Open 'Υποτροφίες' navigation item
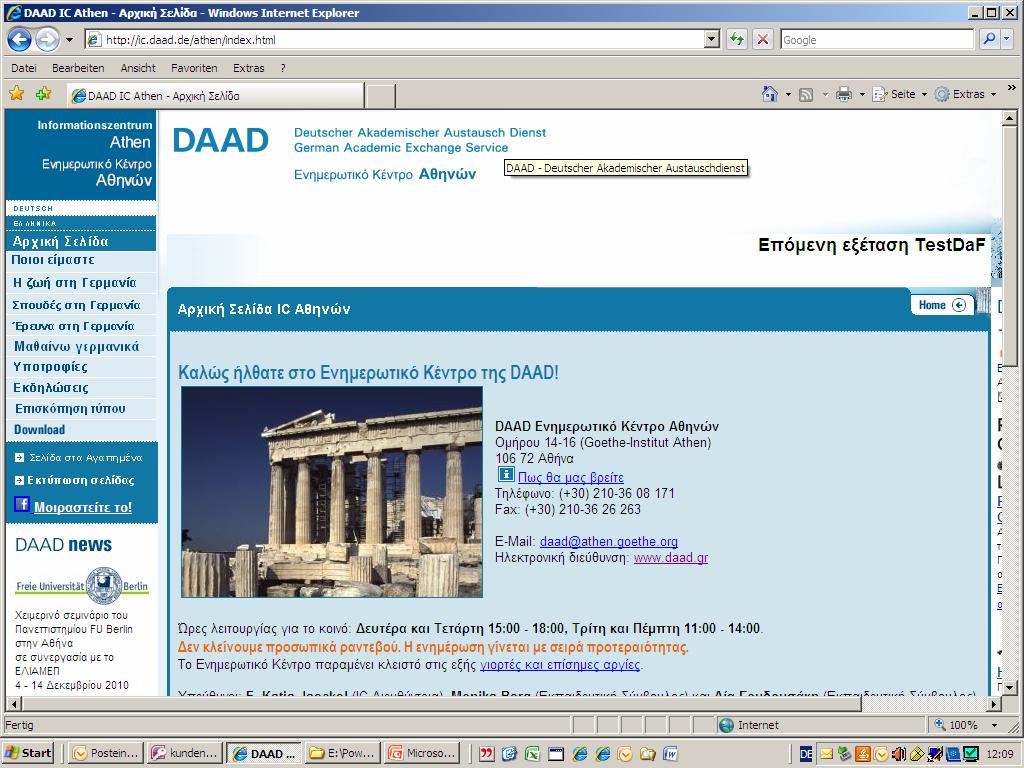Viewport: 1024px width, 768px height. [50, 367]
